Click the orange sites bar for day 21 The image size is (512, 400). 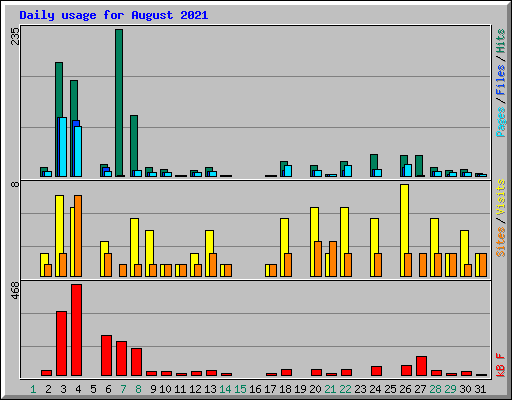coord(333,259)
